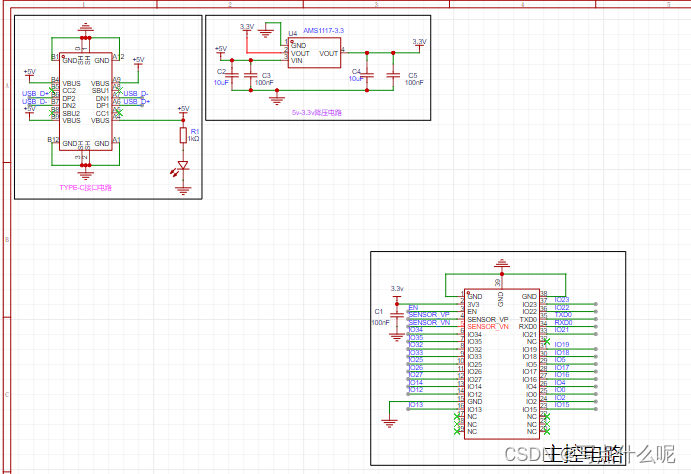
Task: Select the 1kΩ resistor value text
Action: tap(194, 138)
